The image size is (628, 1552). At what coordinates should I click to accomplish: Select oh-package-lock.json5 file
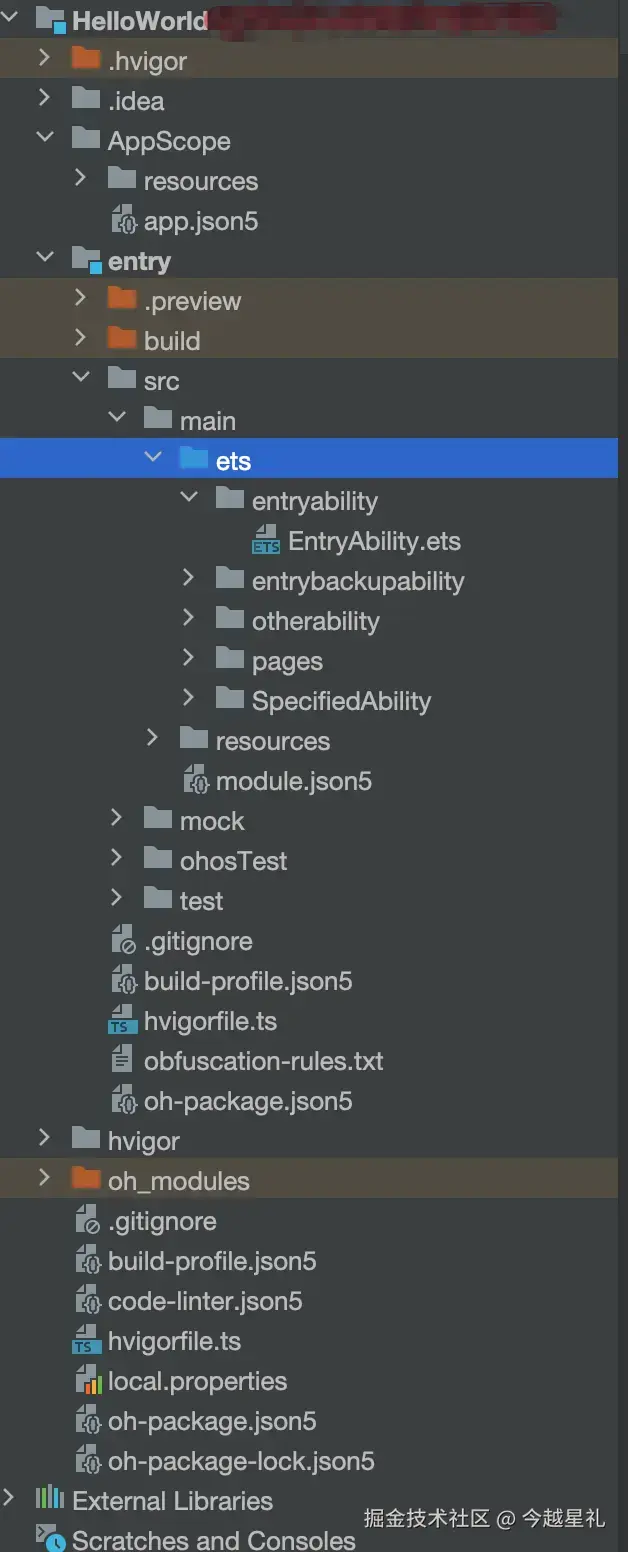(240, 1461)
